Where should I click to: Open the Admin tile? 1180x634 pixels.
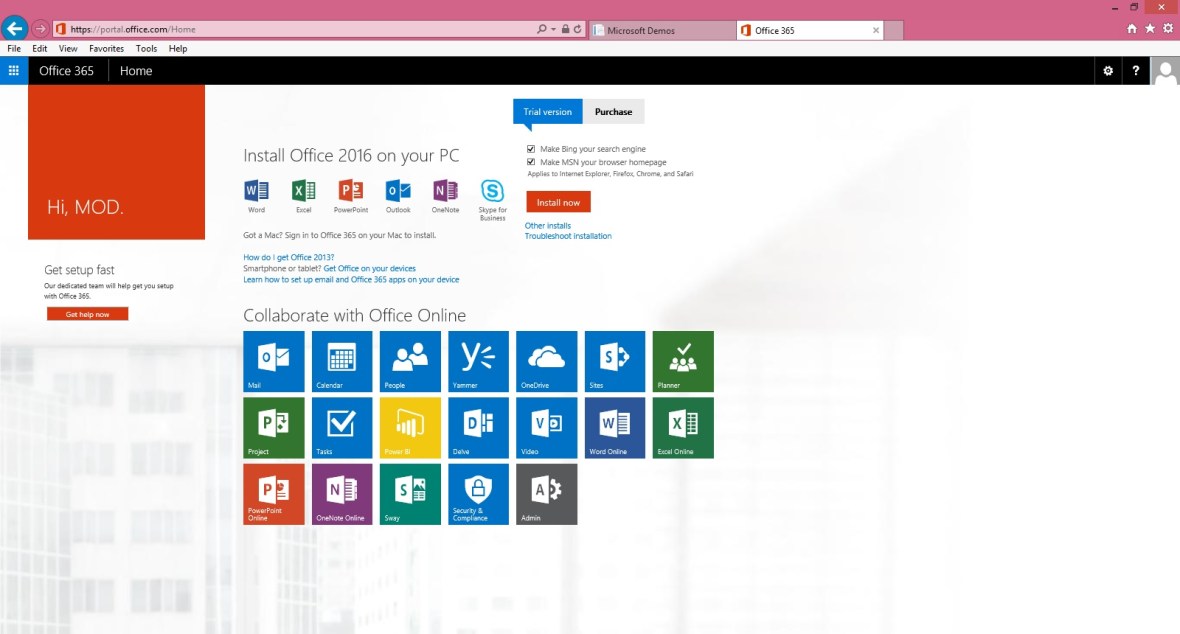point(546,494)
